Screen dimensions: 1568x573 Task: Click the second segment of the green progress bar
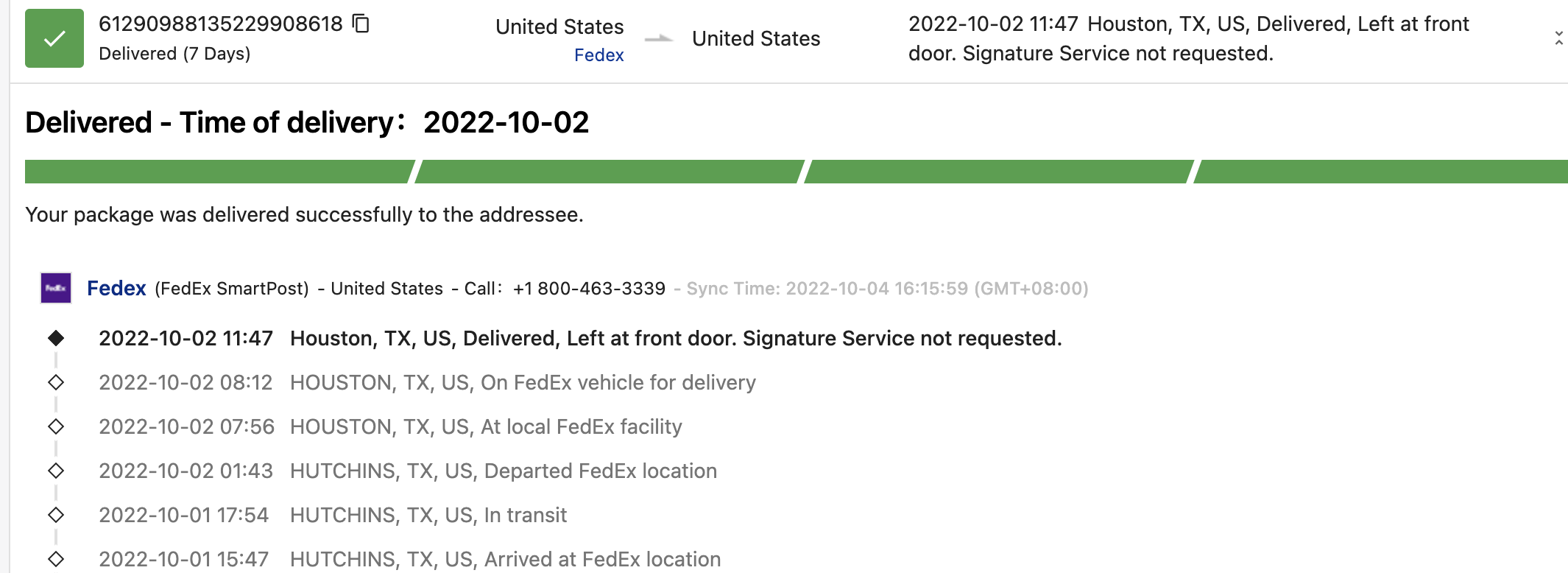pos(609,172)
